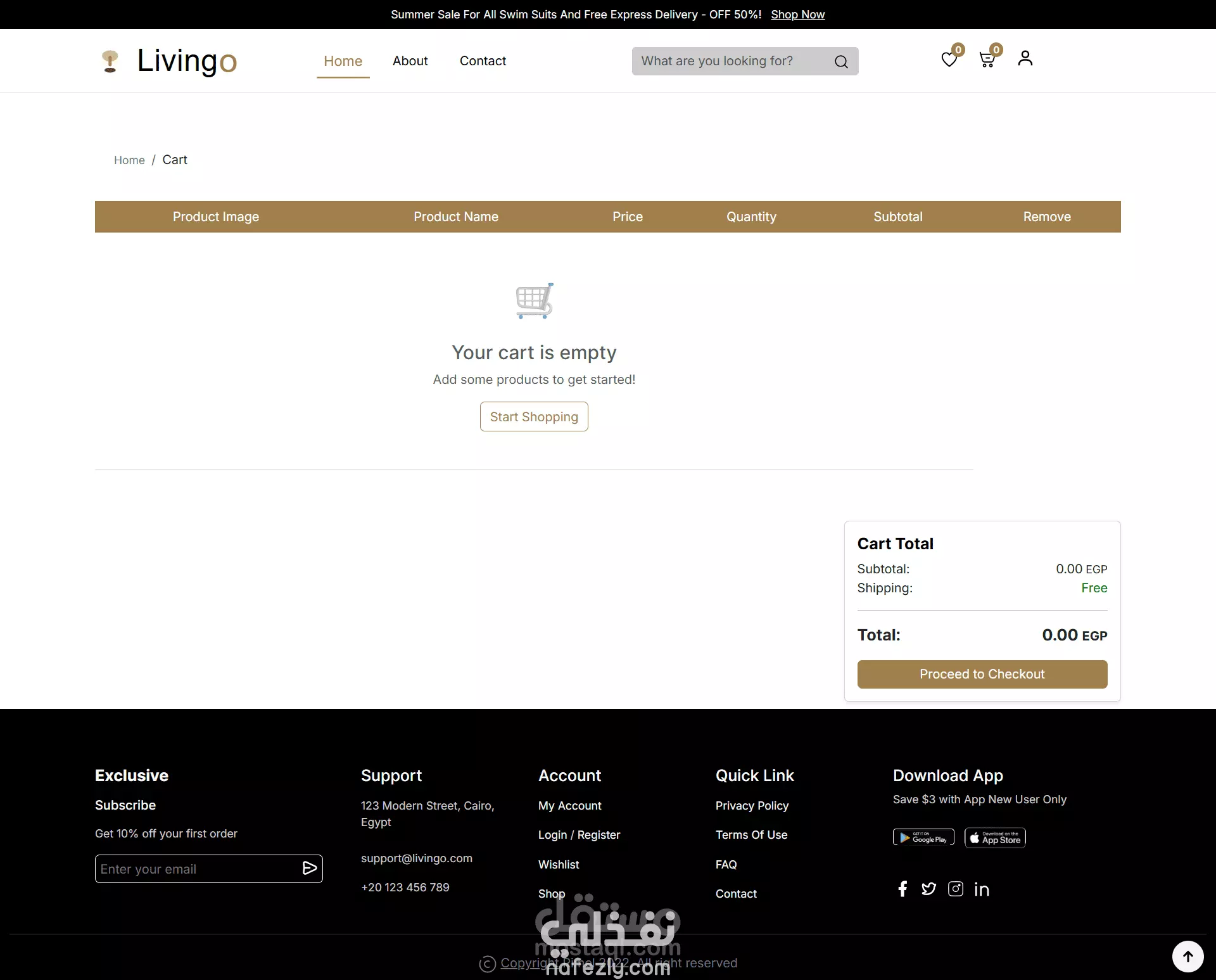Viewport: 1216px width, 980px height.
Task: Click the App Store download badge
Action: [995, 837]
